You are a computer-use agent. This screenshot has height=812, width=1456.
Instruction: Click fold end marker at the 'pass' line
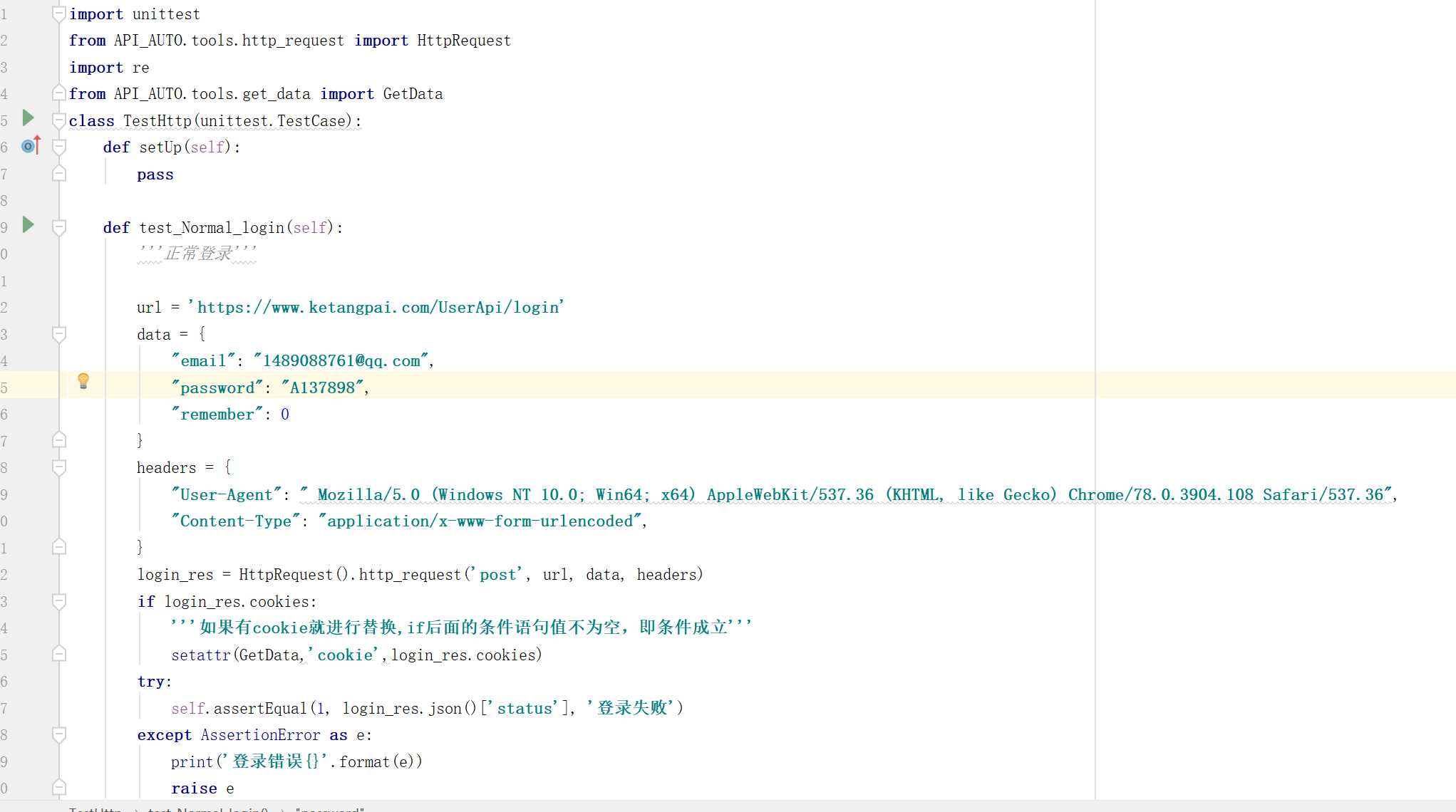coord(59,174)
